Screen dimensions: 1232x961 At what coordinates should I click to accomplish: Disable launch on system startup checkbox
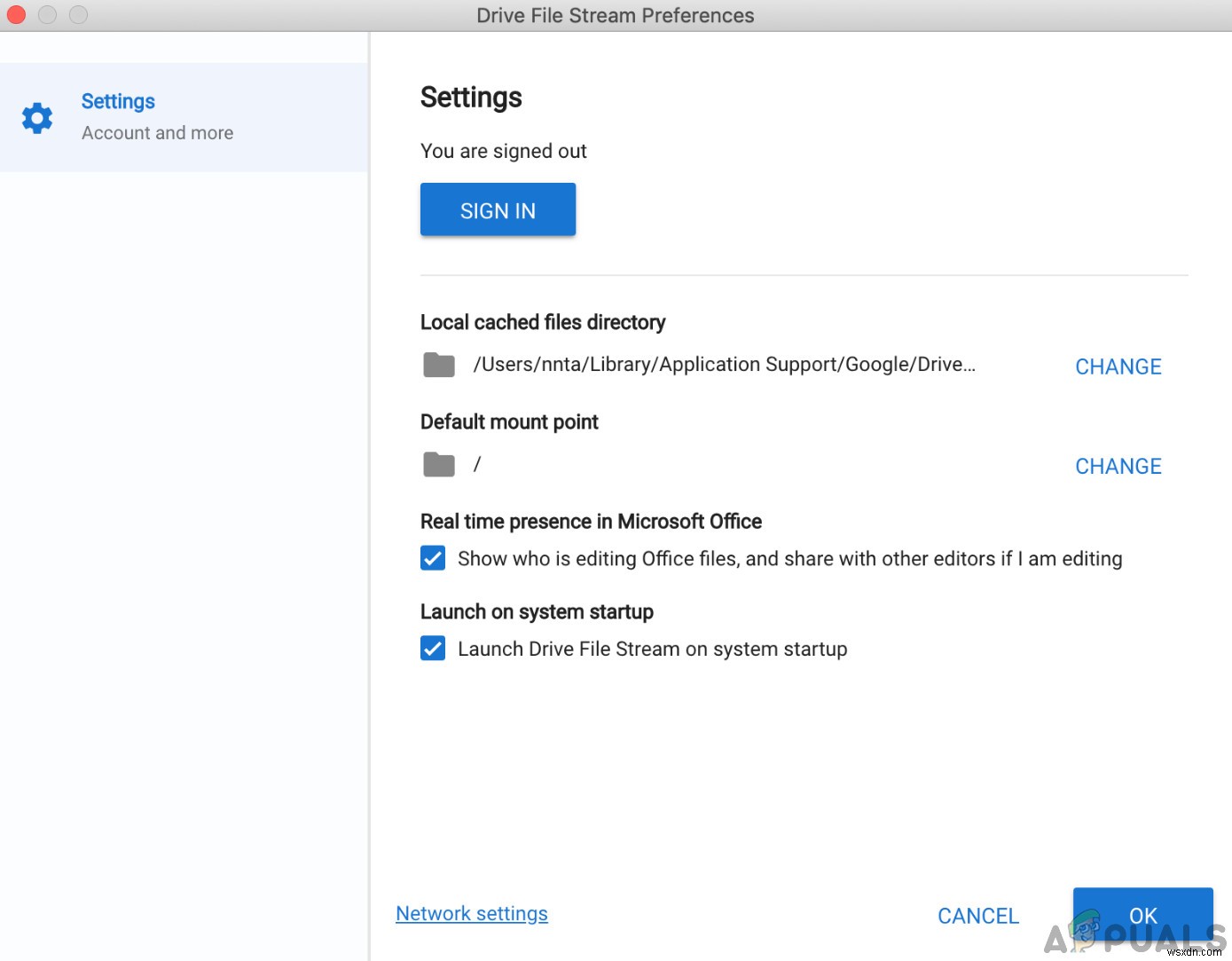click(433, 649)
